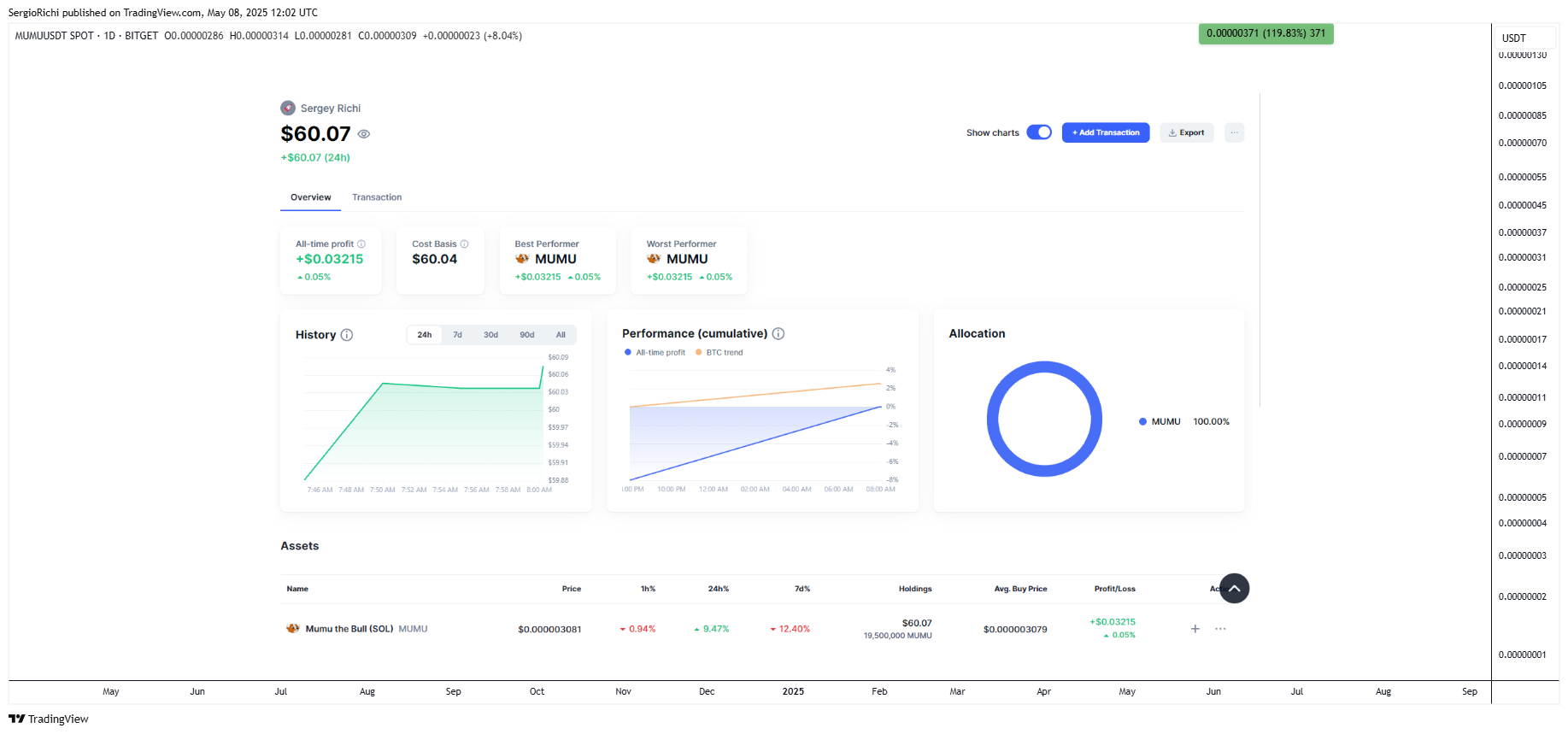
Task: Sort assets by 24h% column header
Action: click(719, 589)
